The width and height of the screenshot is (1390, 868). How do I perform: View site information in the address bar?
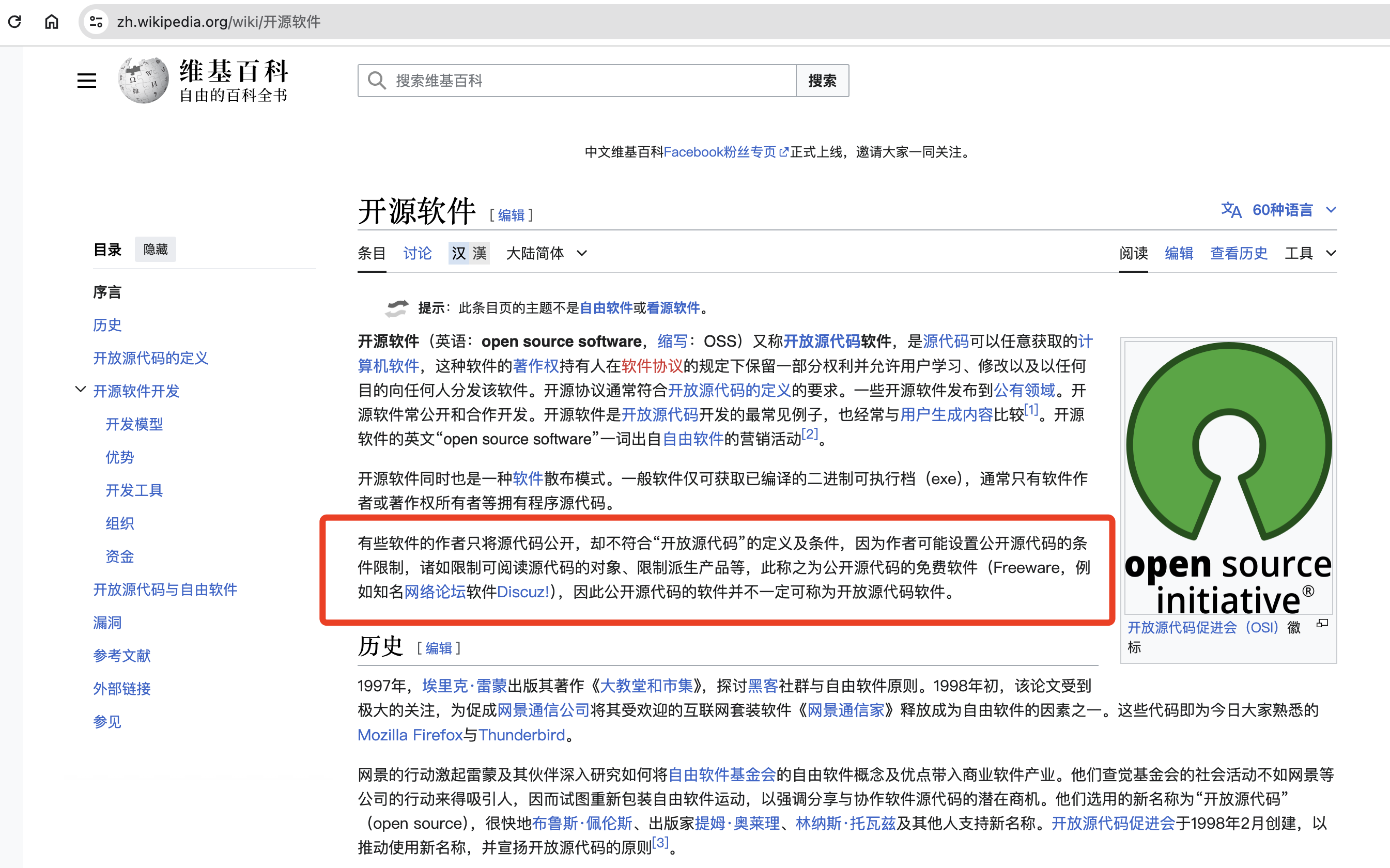(x=96, y=22)
